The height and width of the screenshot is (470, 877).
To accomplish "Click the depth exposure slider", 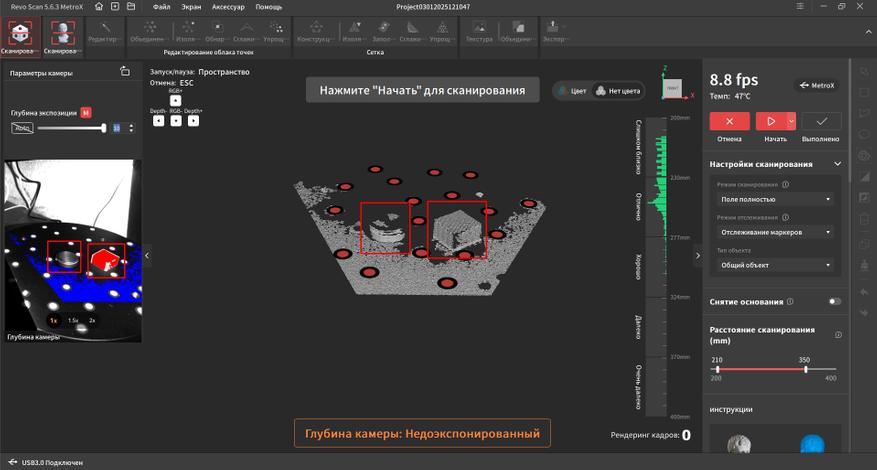I will tap(70, 128).
